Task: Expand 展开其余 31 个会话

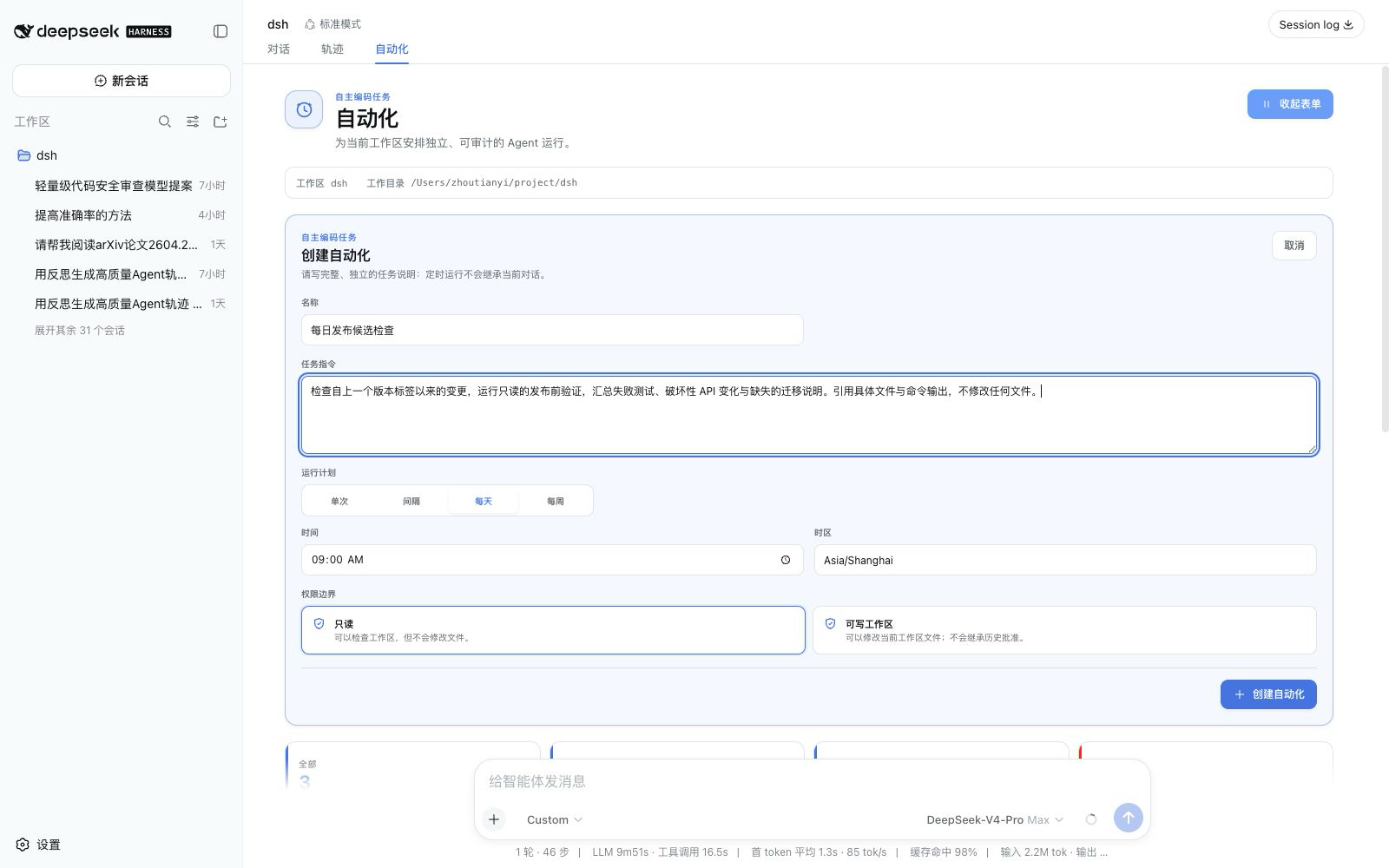Action: pos(80,331)
